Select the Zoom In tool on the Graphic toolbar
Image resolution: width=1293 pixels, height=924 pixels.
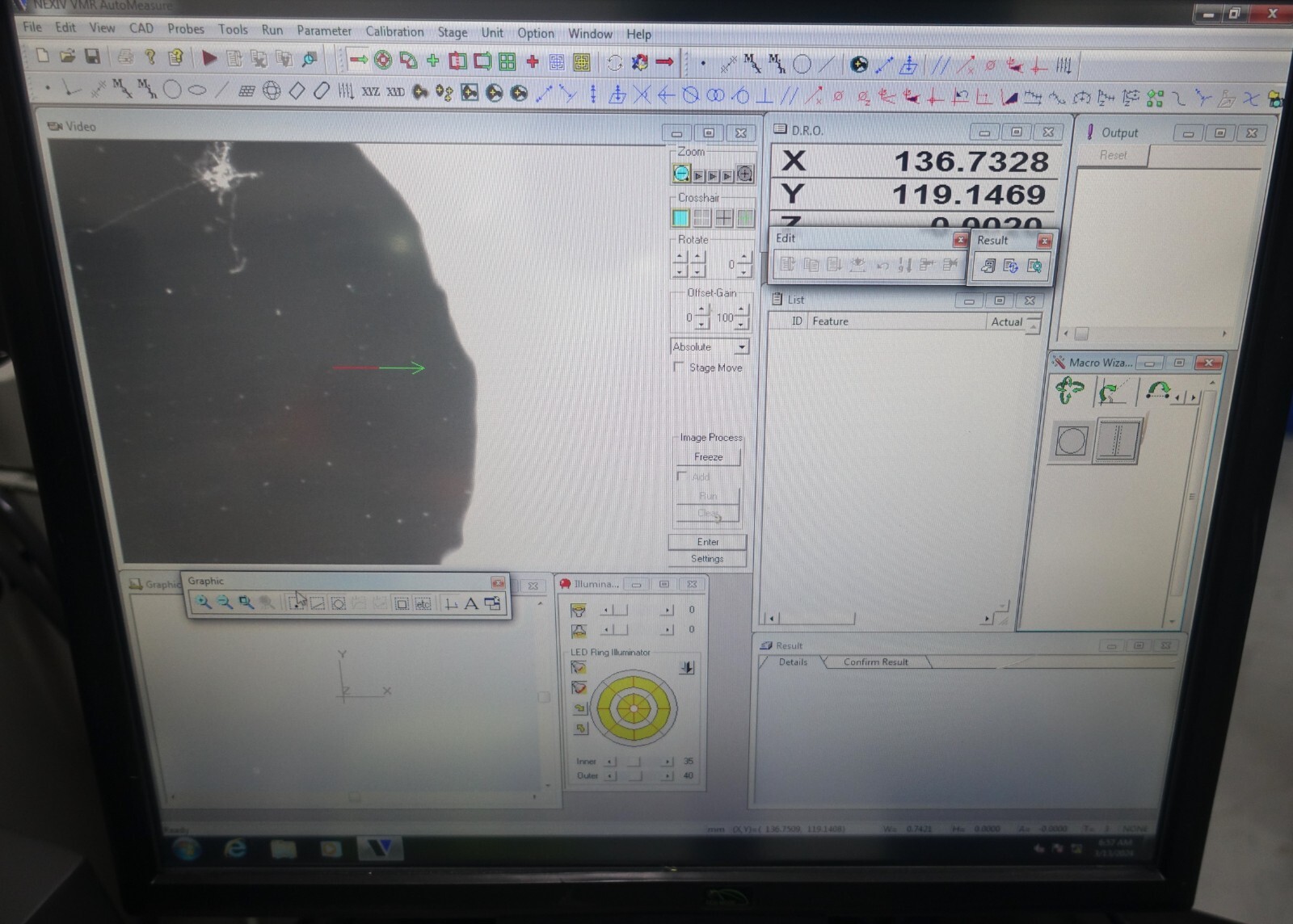pyautogui.click(x=204, y=600)
